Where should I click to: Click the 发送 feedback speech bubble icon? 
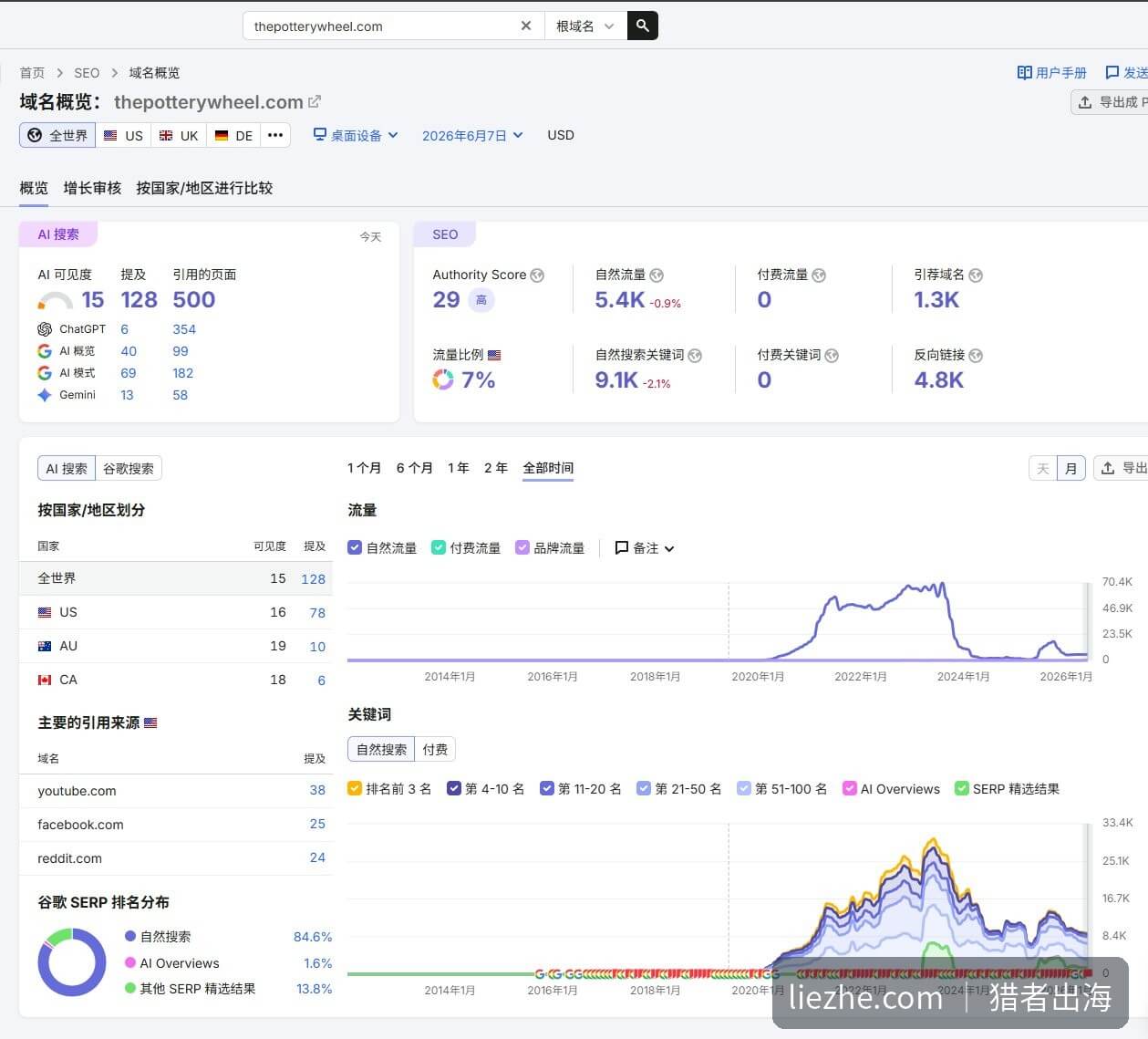pyautogui.click(x=1112, y=73)
